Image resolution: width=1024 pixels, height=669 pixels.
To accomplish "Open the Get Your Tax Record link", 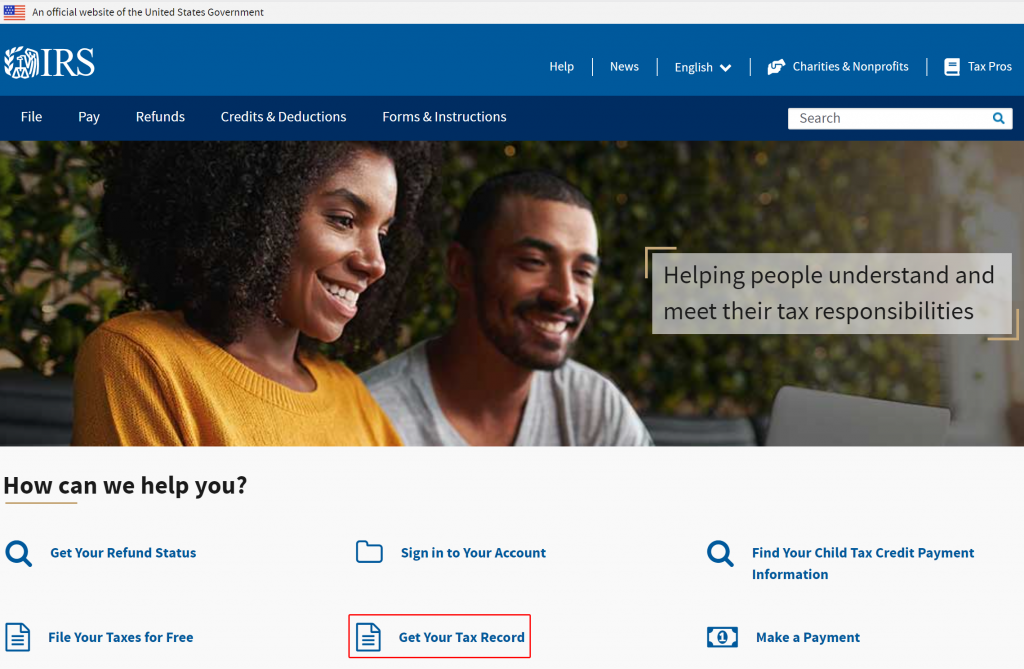I will tap(461, 637).
